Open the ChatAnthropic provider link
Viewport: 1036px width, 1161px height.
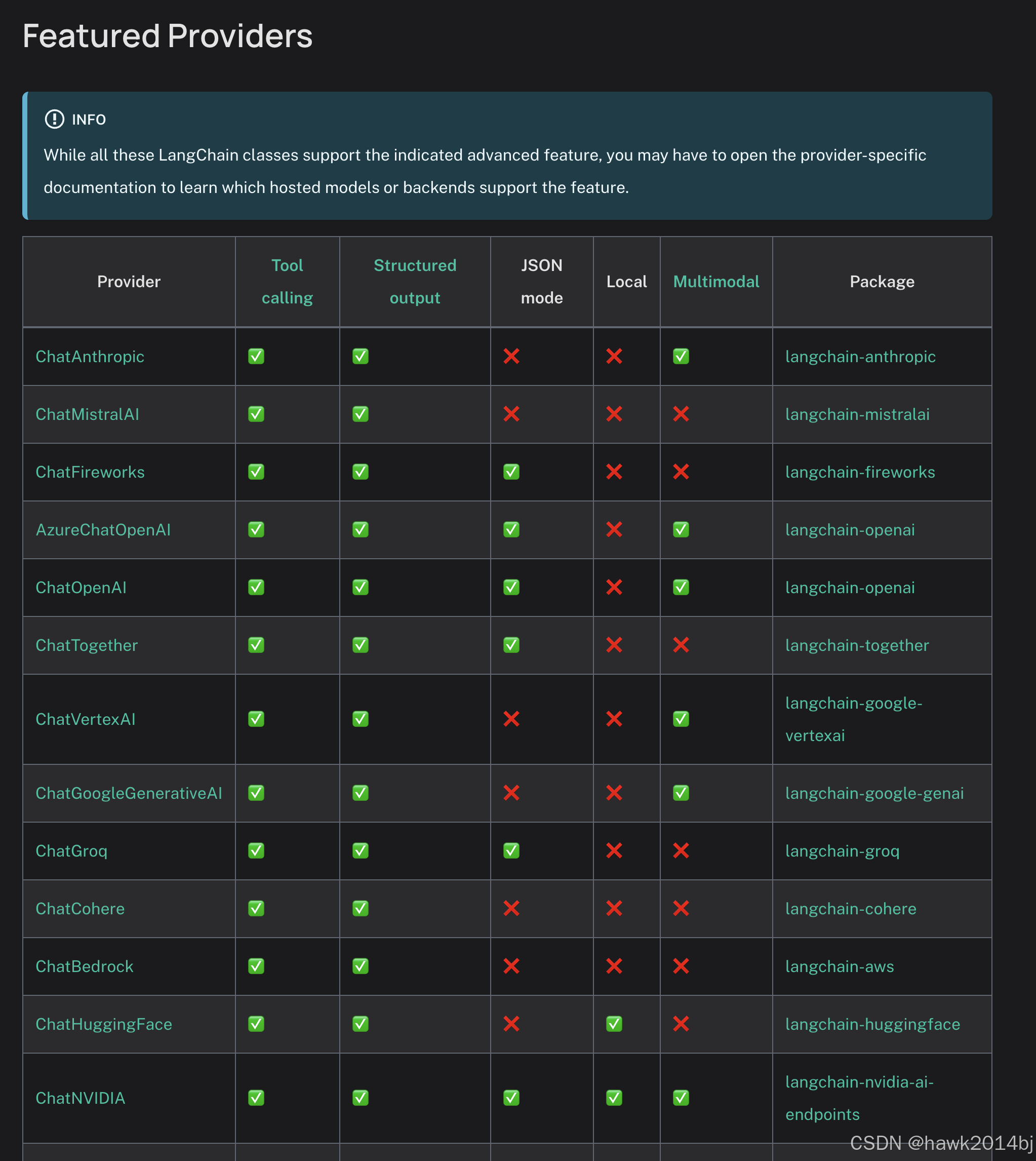tap(90, 357)
